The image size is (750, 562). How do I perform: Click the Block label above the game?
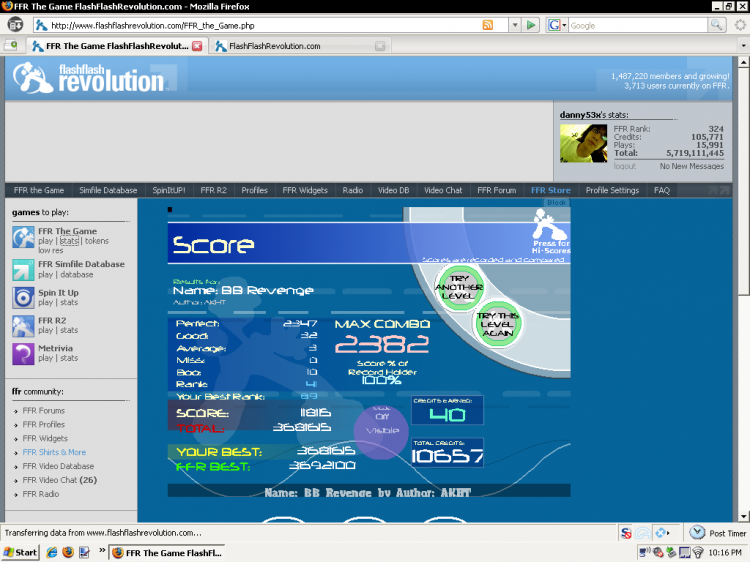556,202
